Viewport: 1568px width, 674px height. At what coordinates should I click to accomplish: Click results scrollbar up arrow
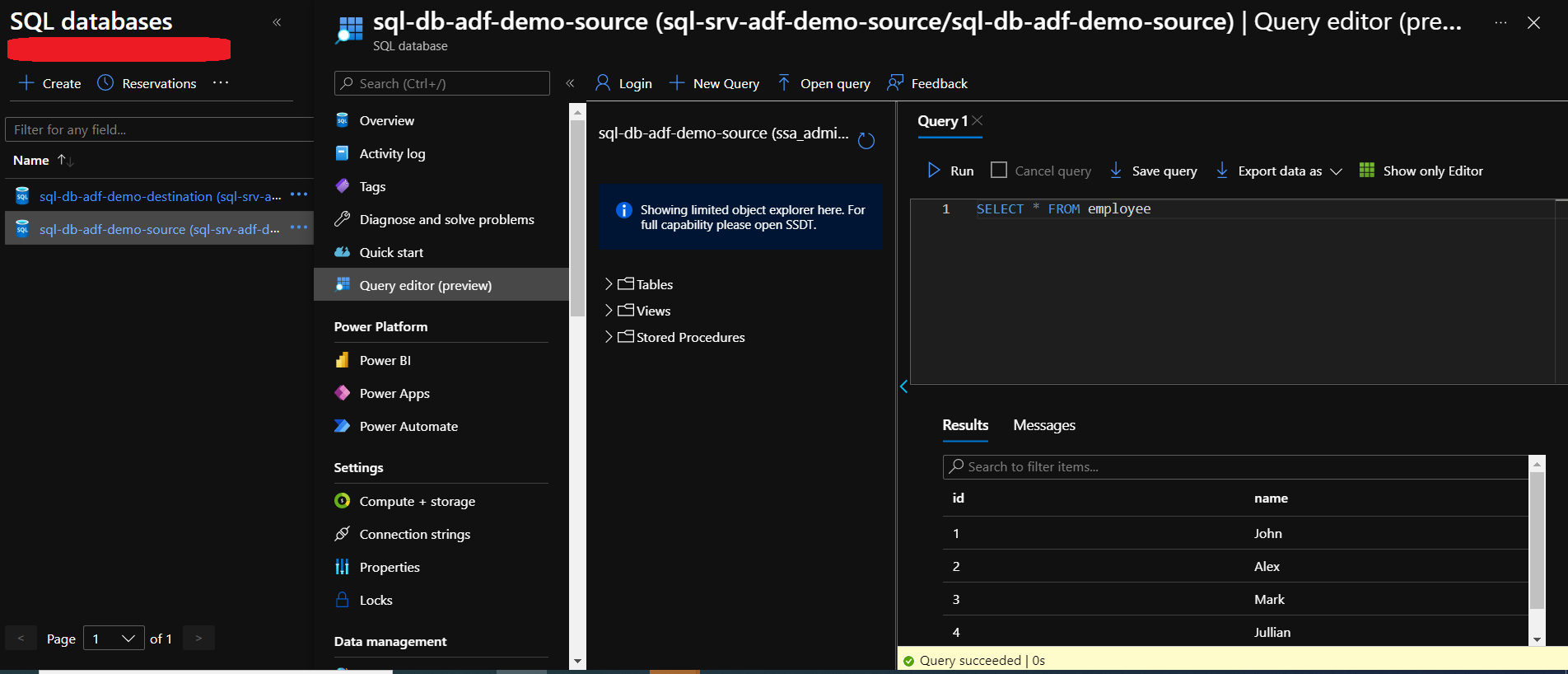pyautogui.click(x=1537, y=464)
